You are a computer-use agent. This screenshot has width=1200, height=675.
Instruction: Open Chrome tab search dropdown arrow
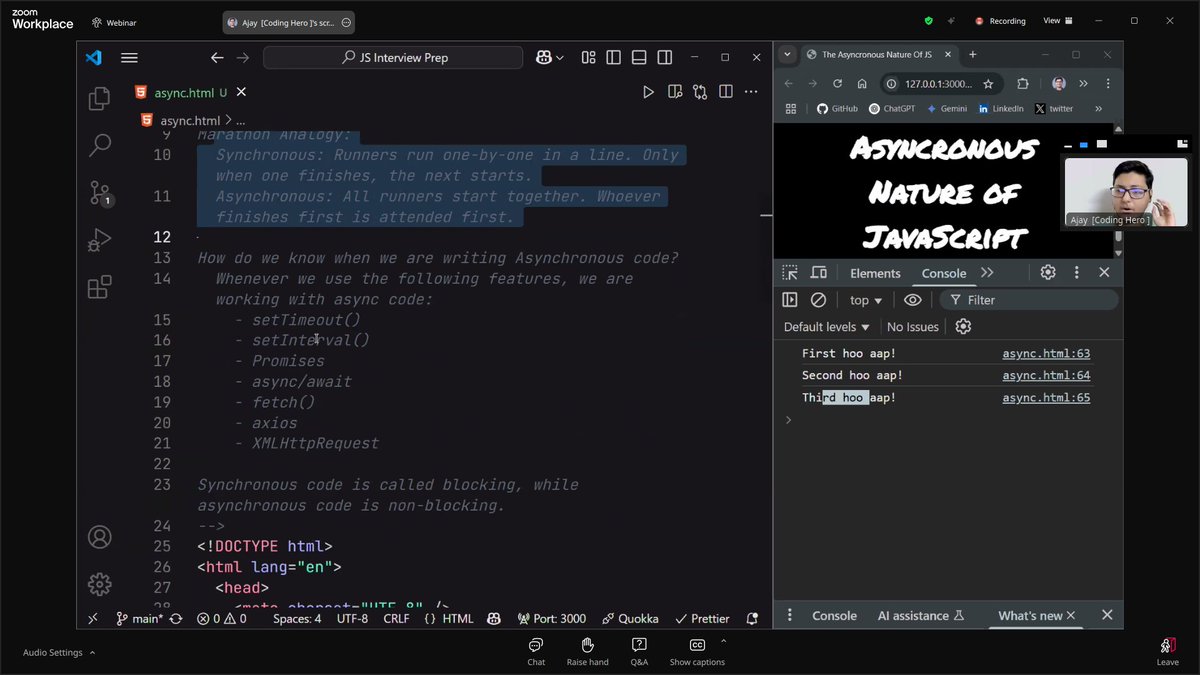point(788,54)
